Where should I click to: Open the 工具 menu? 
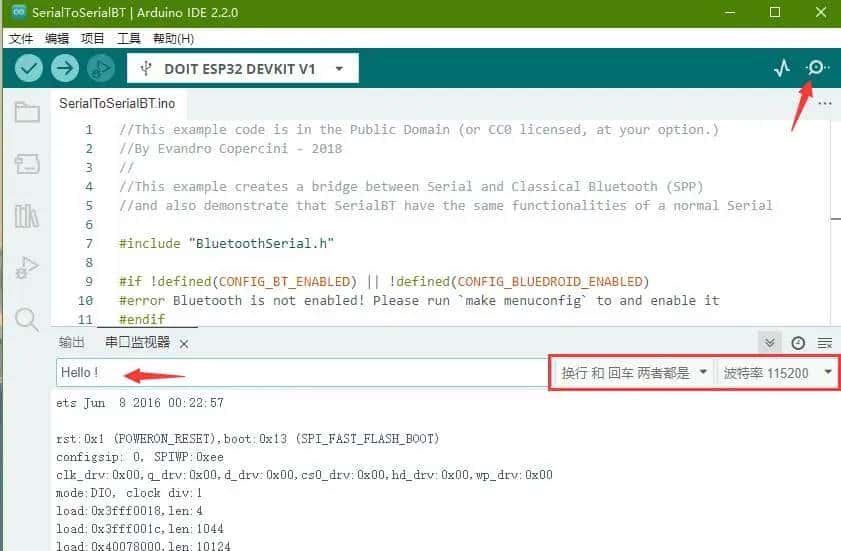coord(129,39)
